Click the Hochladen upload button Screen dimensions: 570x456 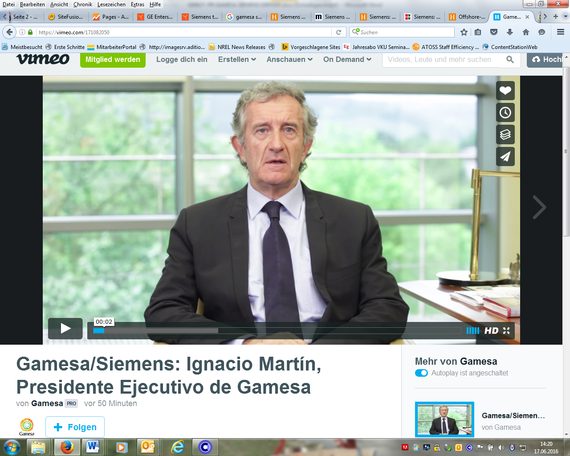pos(545,60)
